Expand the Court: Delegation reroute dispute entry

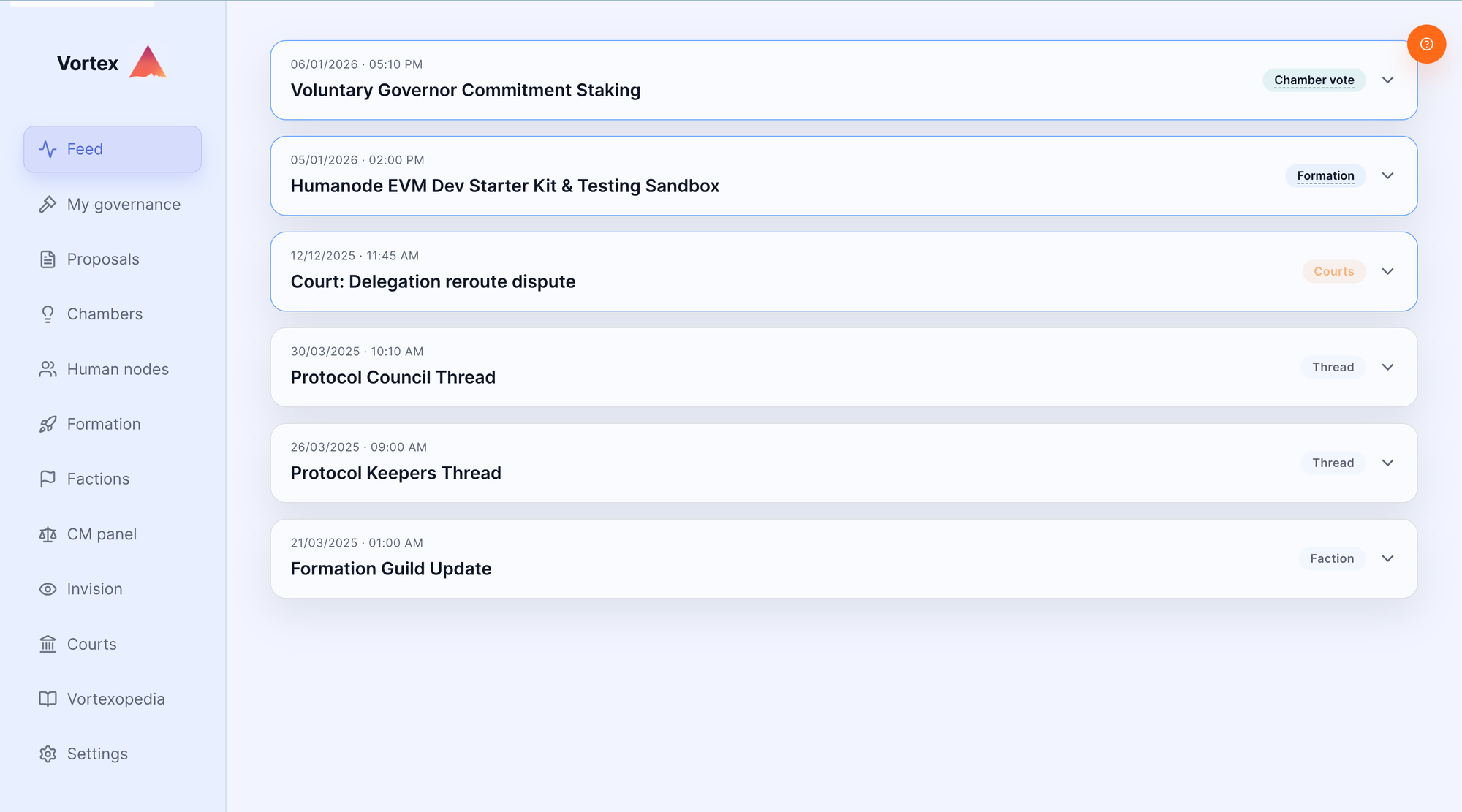pos(1387,271)
